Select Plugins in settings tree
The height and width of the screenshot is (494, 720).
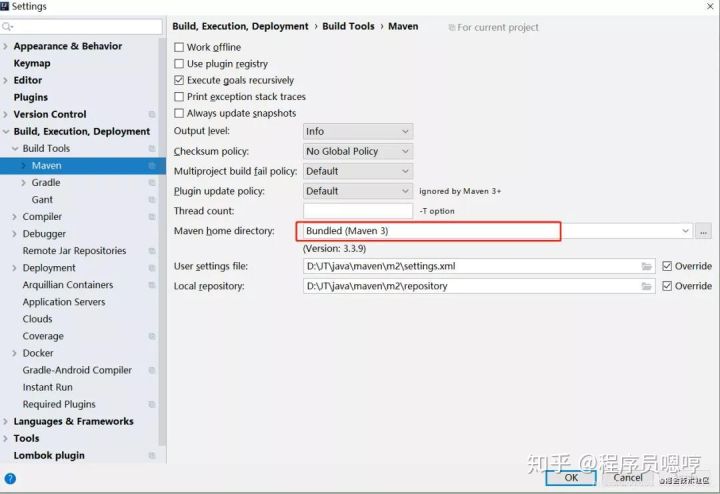point(30,97)
